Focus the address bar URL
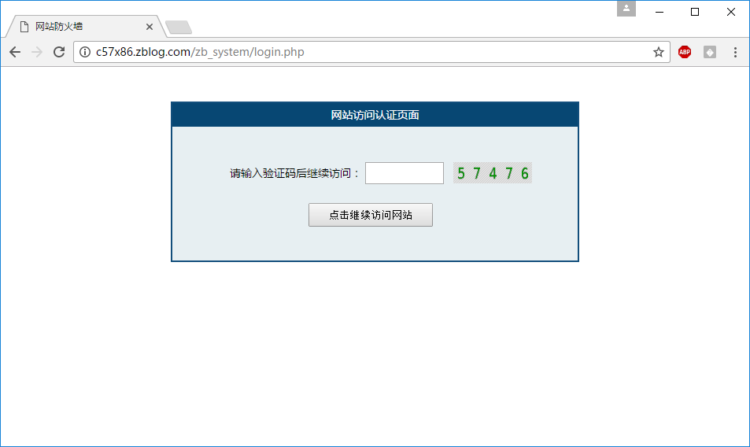 pos(370,52)
